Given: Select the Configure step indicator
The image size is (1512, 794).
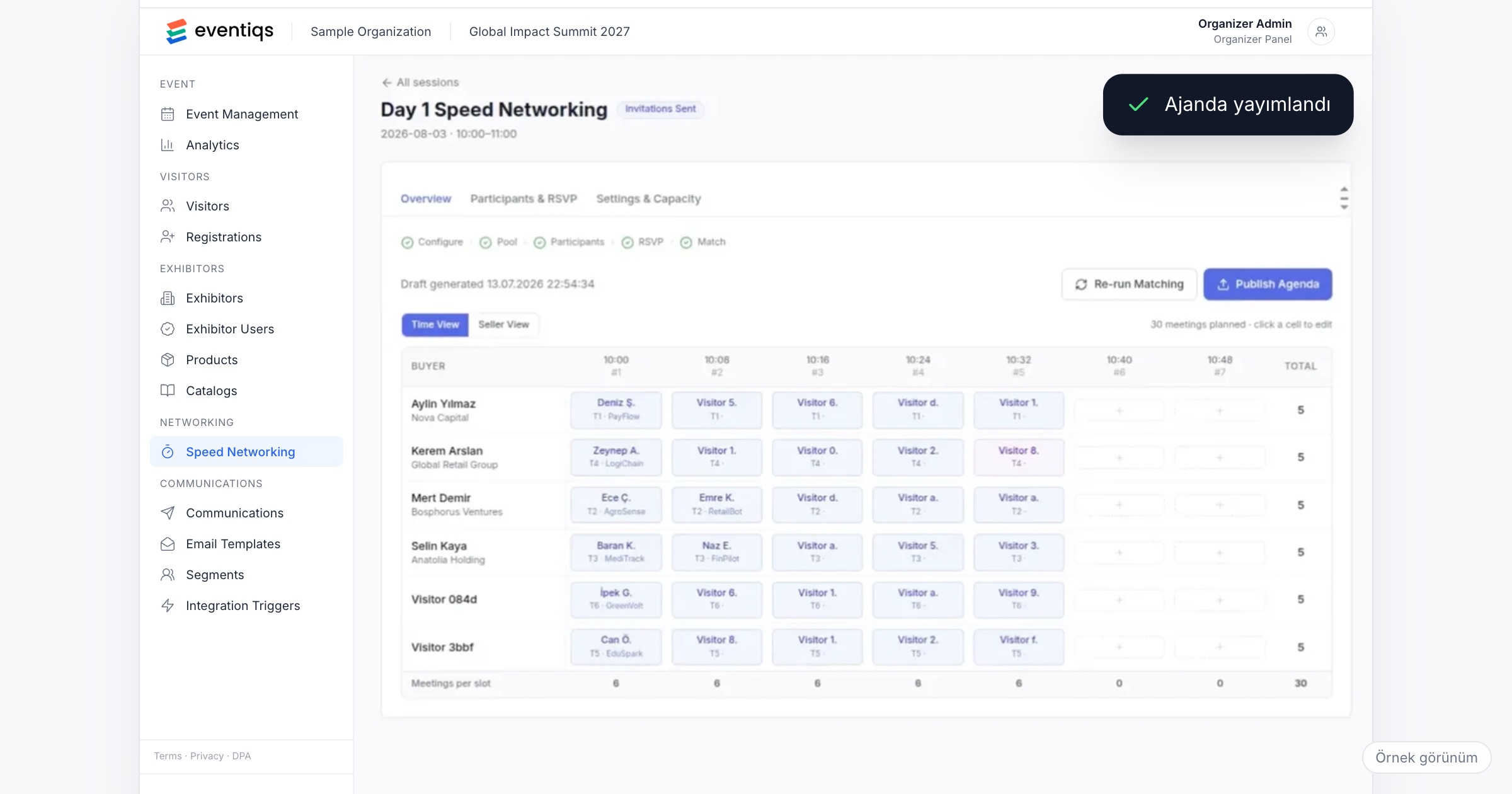Looking at the screenshot, I should pyautogui.click(x=432, y=242).
